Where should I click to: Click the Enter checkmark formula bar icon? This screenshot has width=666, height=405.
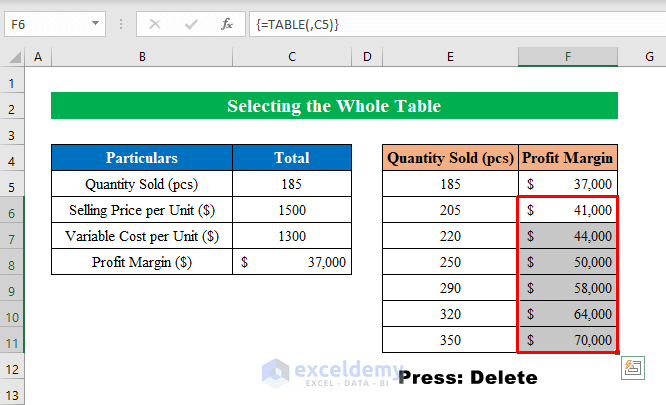pos(191,24)
